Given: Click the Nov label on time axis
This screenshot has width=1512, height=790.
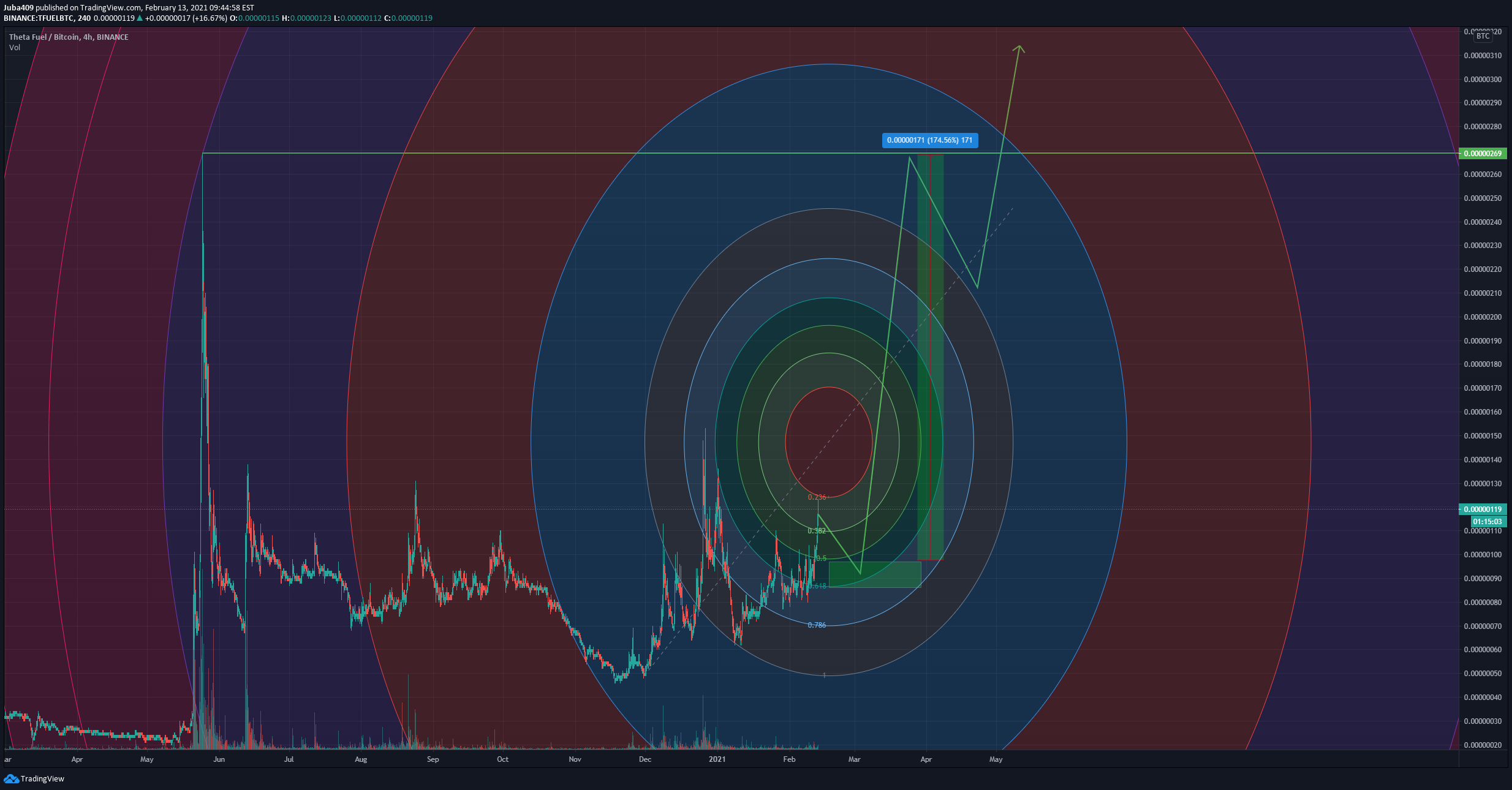Looking at the screenshot, I should pyautogui.click(x=575, y=759).
